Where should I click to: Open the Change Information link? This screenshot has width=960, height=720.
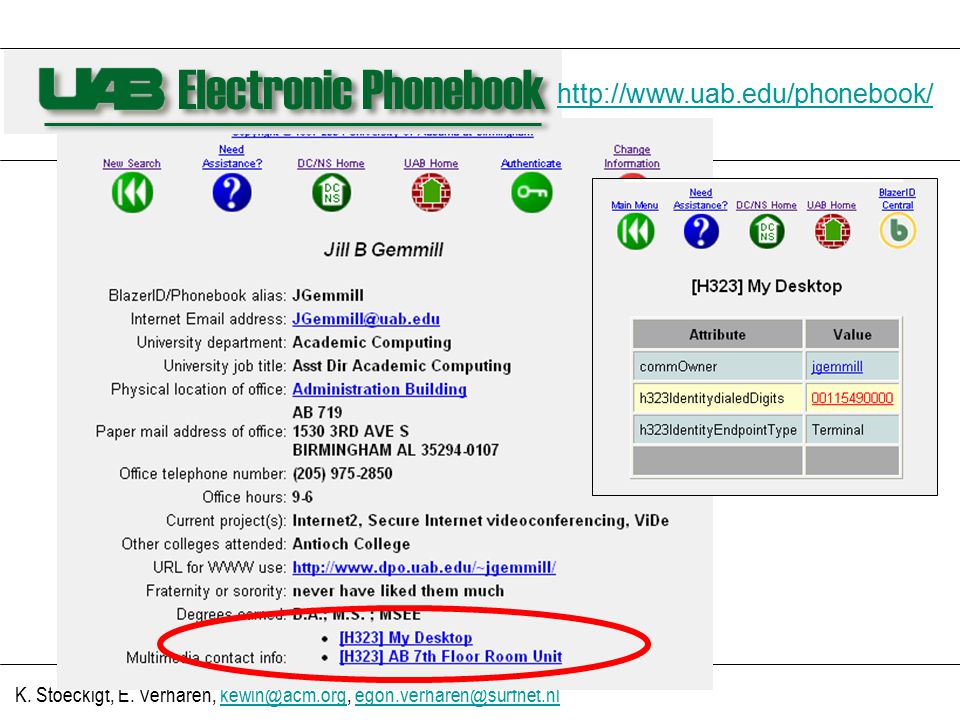point(632,157)
